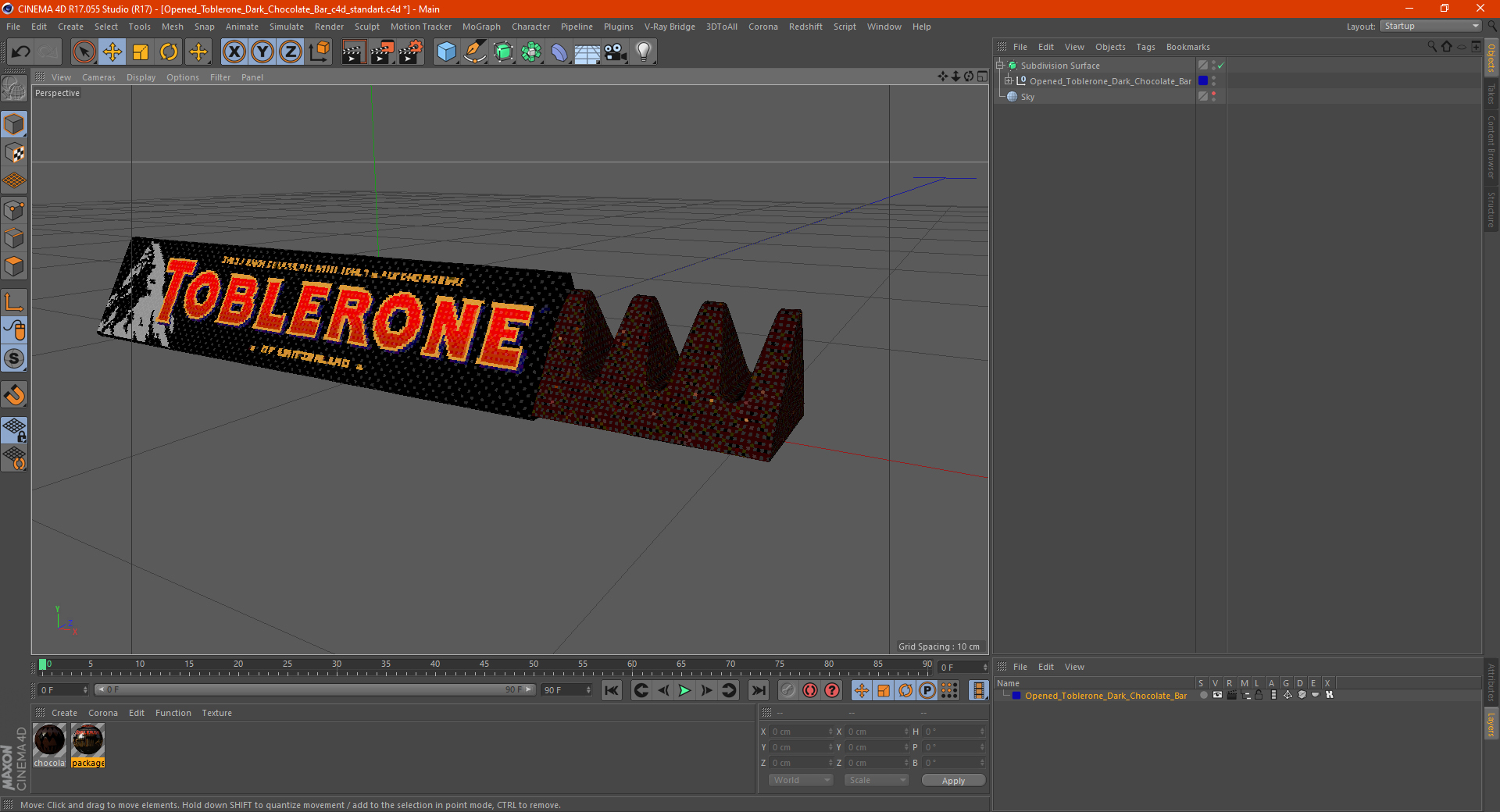Add a Cube primitive object
The image size is (1500, 812).
[x=446, y=52]
